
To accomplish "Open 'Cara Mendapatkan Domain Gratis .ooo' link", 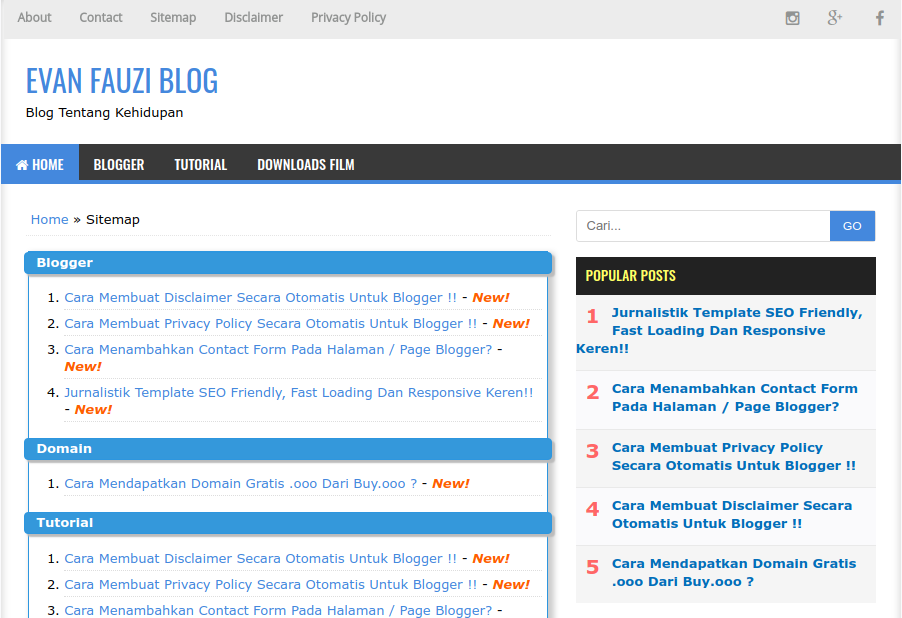I will tap(238, 483).
